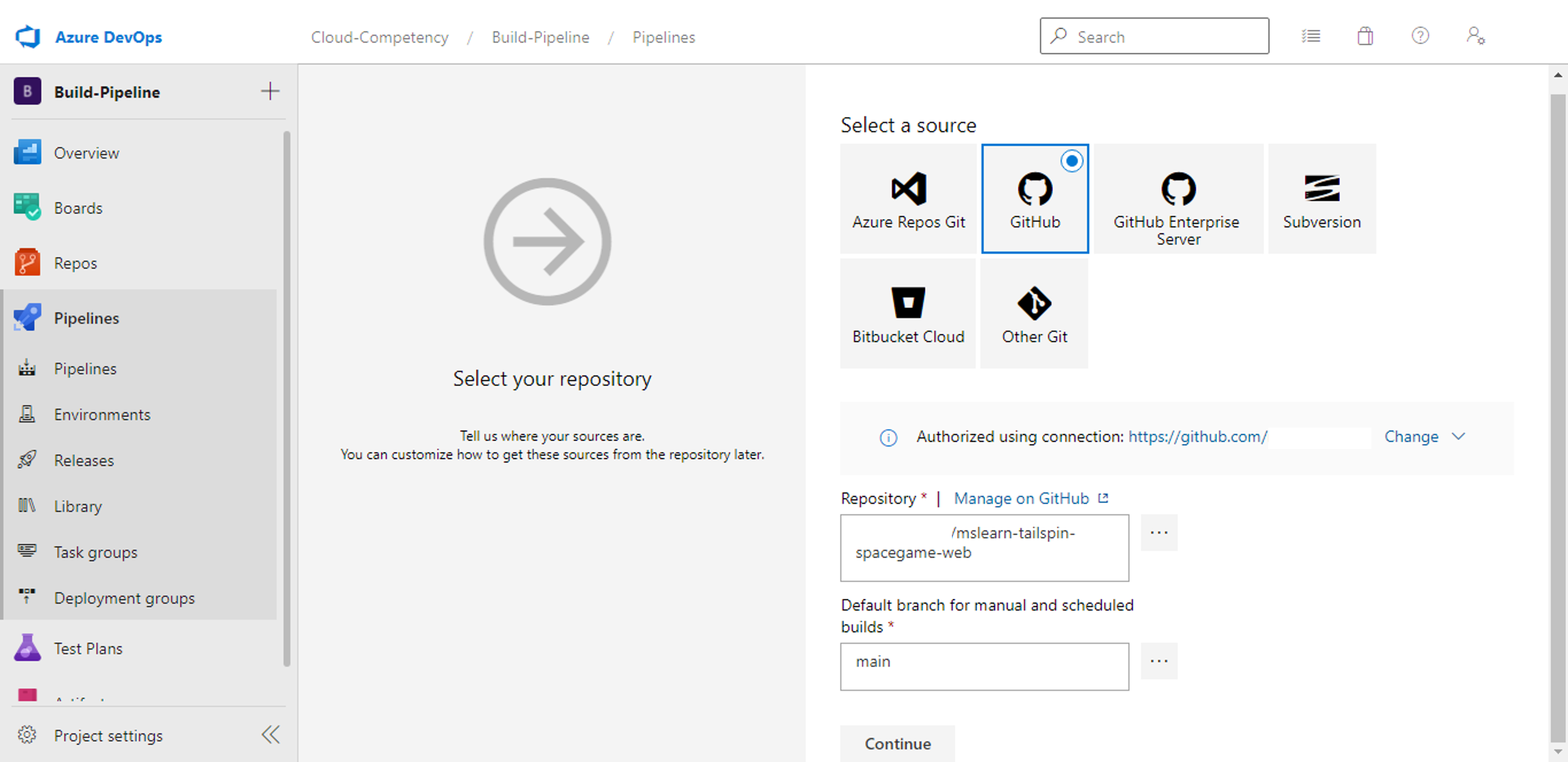Go to Cloud-Competency breadcrumb
The image size is (1568, 762).
pos(379,37)
